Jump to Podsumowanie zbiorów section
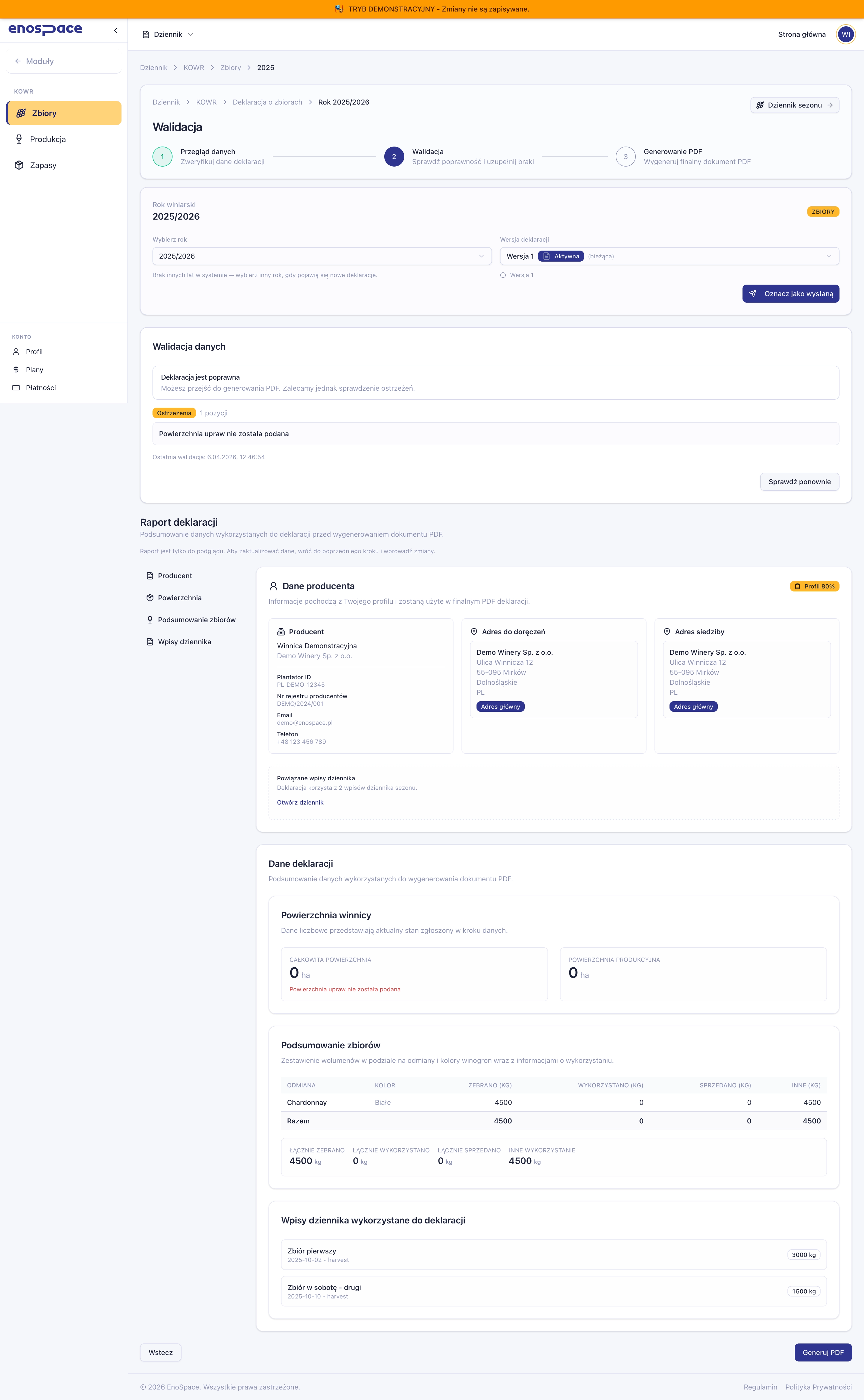The image size is (864, 1400). click(x=196, y=620)
